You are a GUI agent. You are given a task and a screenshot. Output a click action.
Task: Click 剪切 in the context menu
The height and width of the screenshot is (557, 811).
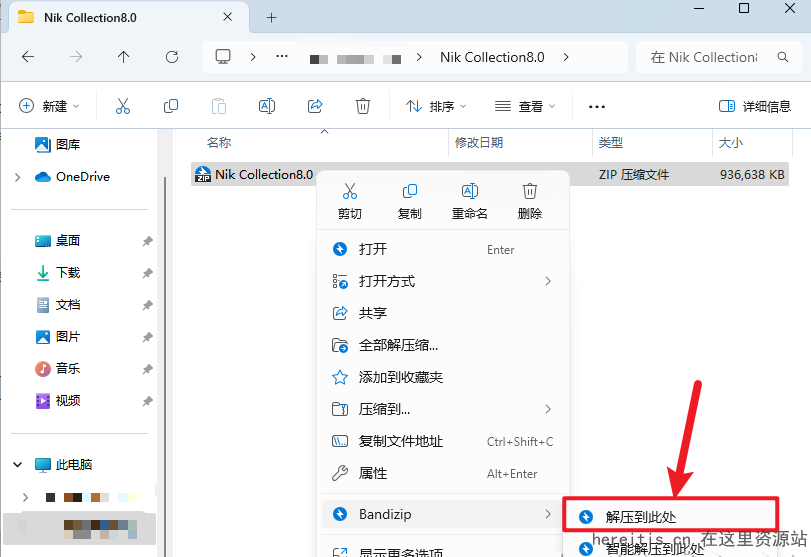point(350,201)
